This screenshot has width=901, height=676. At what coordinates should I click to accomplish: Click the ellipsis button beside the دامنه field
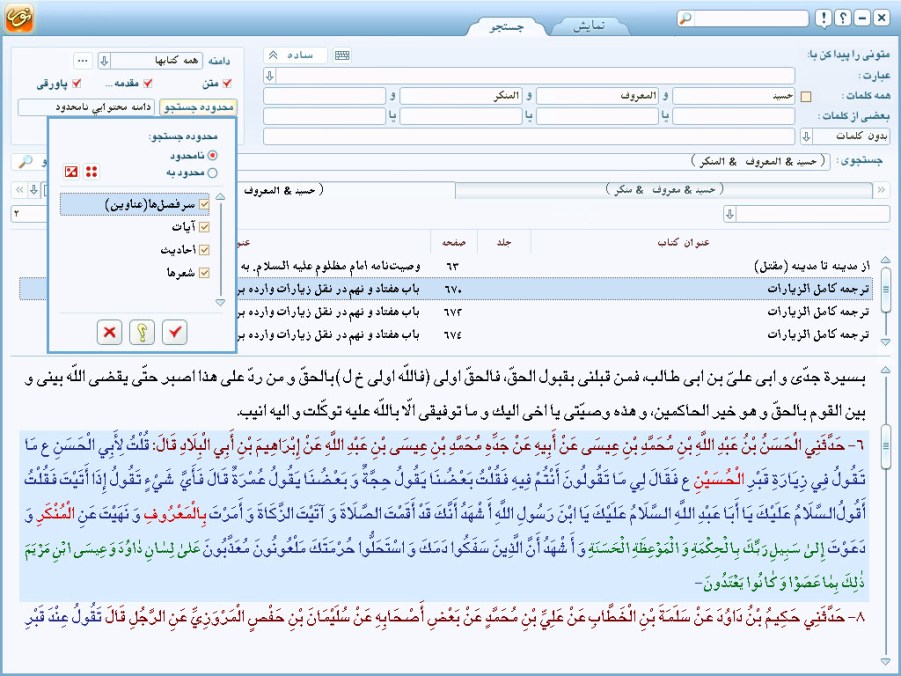point(83,60)
